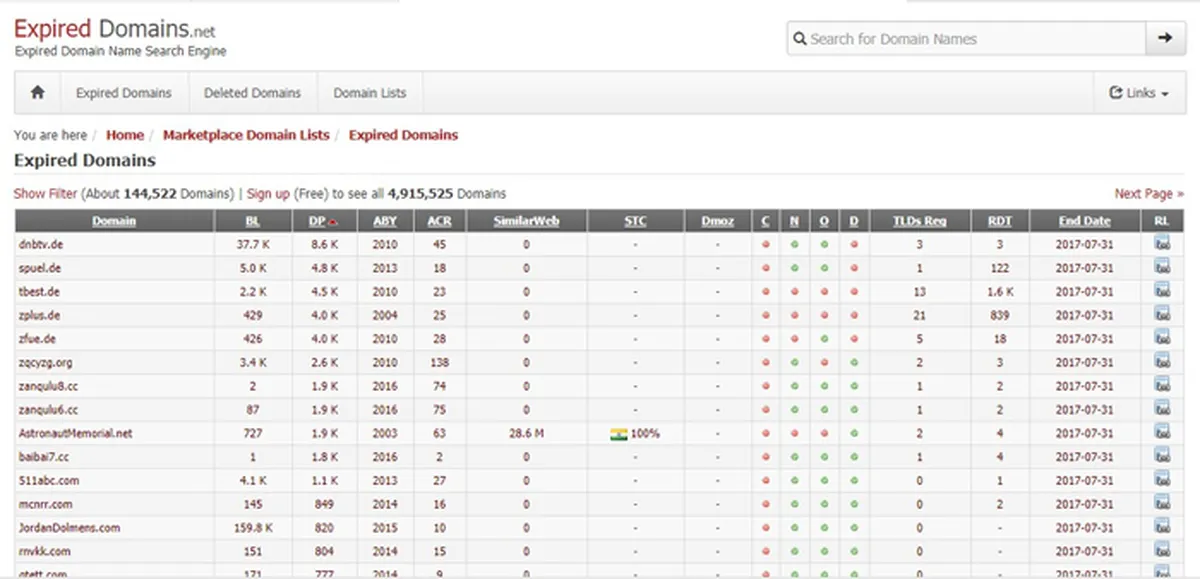Viewport: 1200px width, 579px height.
Task: Click the Sign up link
Action: point(268,194)
